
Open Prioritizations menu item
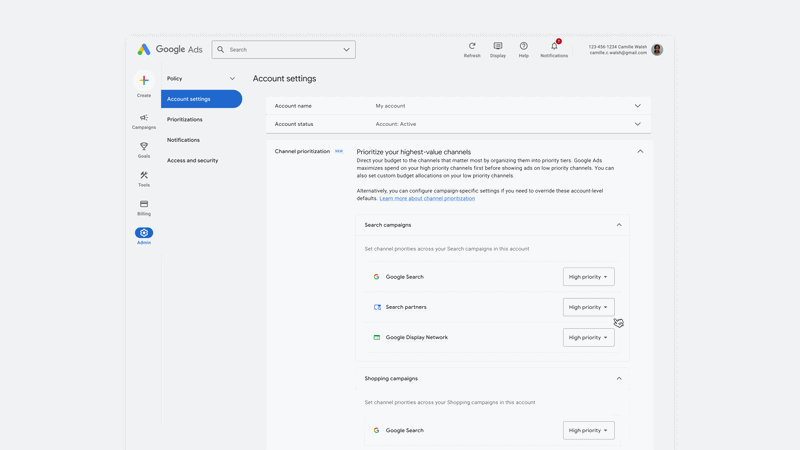[185, 119]
